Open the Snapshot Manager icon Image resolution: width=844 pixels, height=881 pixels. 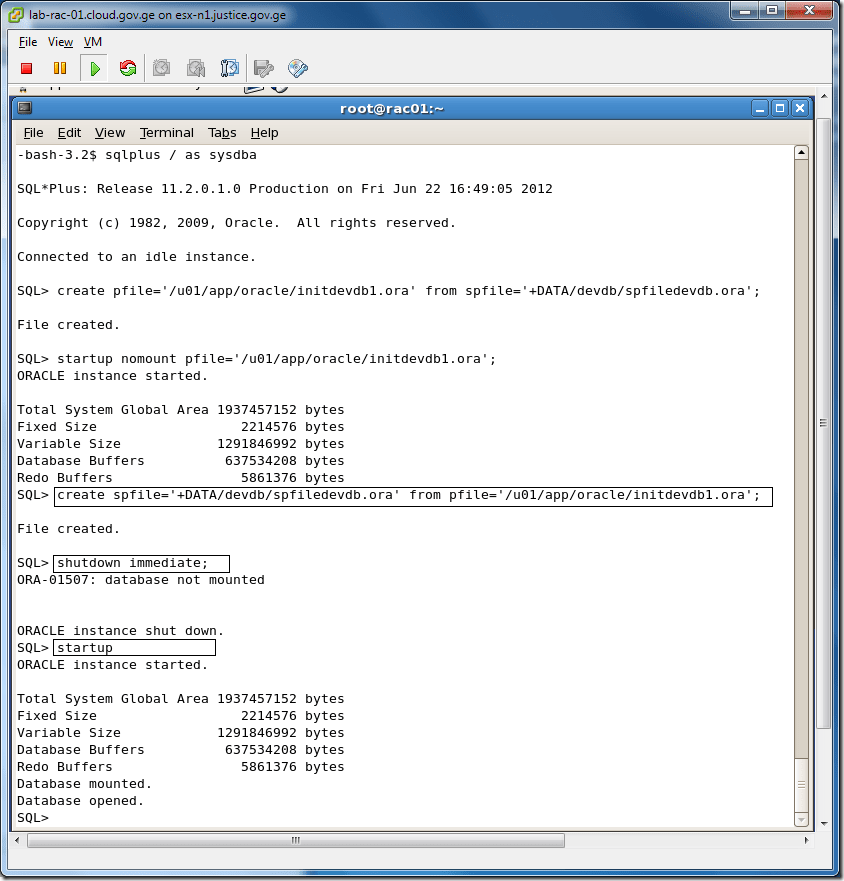[230, 68]
